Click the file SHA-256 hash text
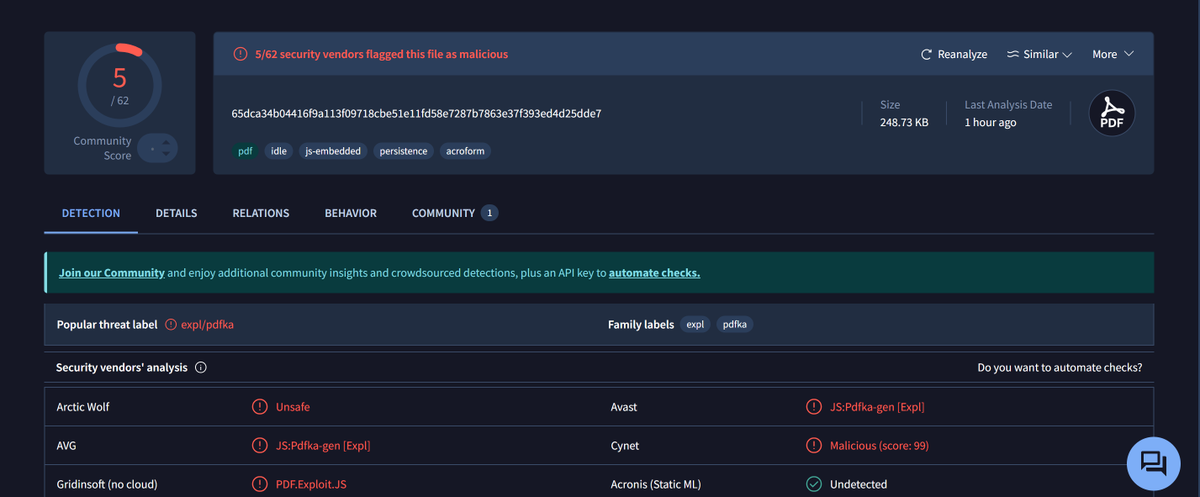 416,113
